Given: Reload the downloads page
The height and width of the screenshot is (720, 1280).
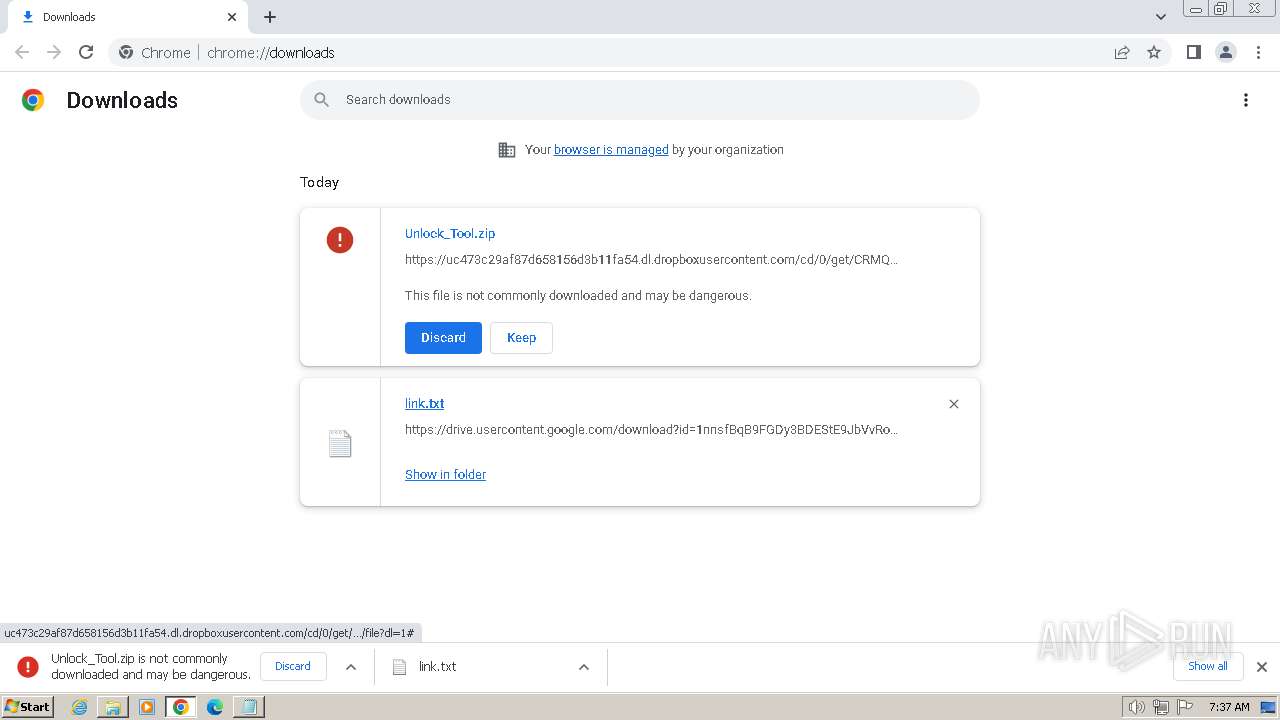Looking at the screenshot, I should tap(86, 52).
